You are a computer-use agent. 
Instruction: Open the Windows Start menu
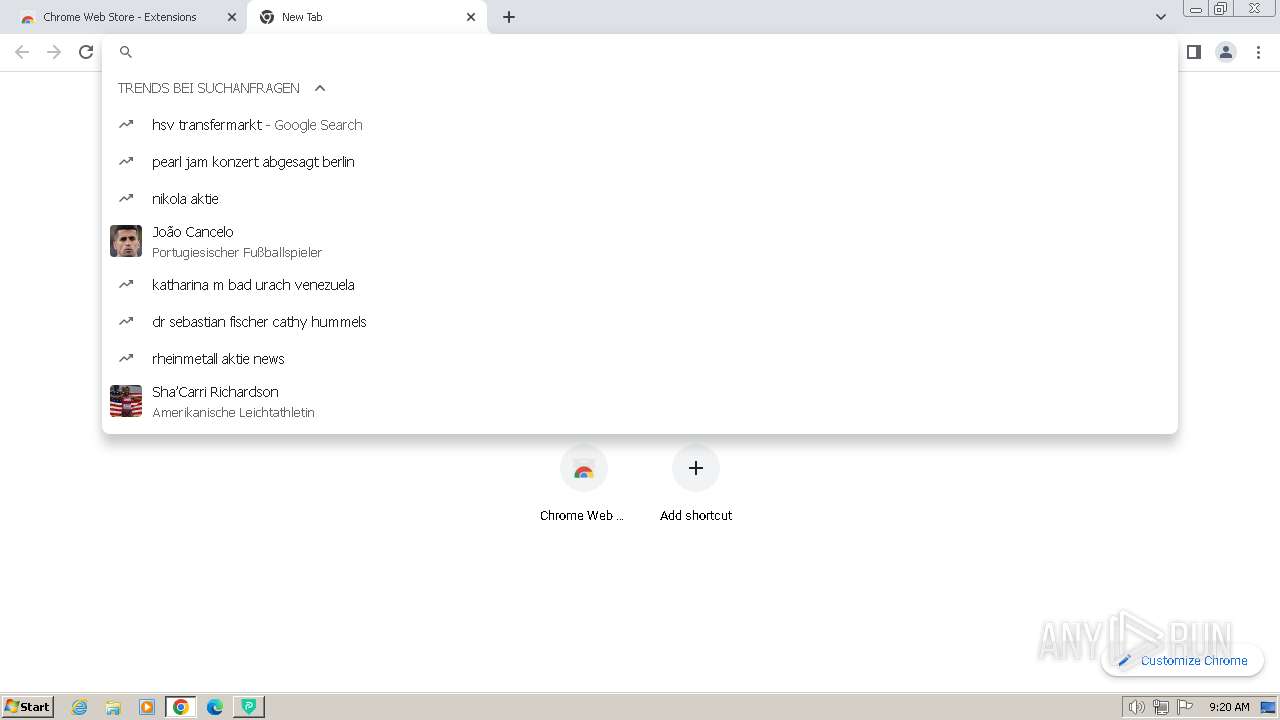tap(28, 706)
